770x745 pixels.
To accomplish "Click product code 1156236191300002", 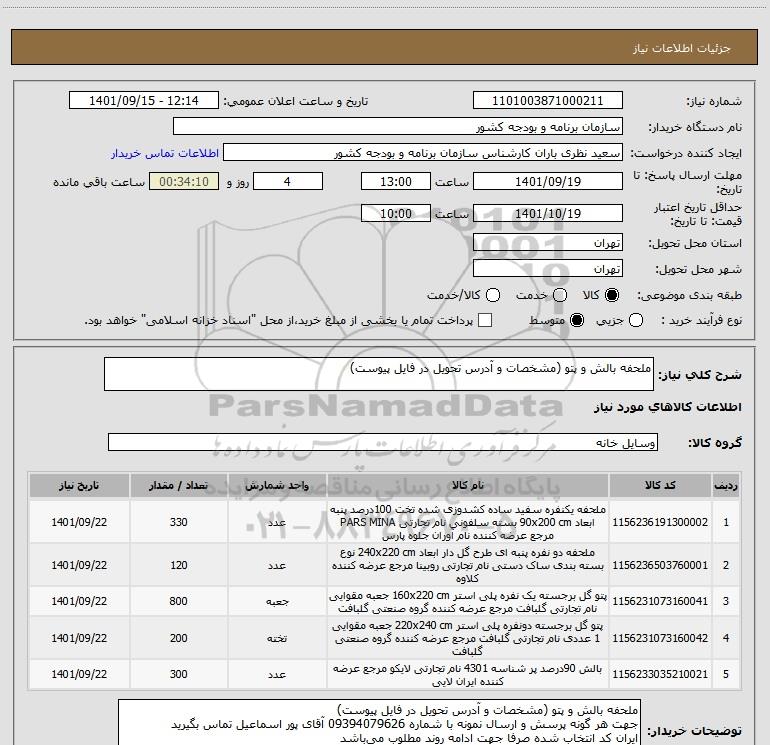I will point(660,522).
